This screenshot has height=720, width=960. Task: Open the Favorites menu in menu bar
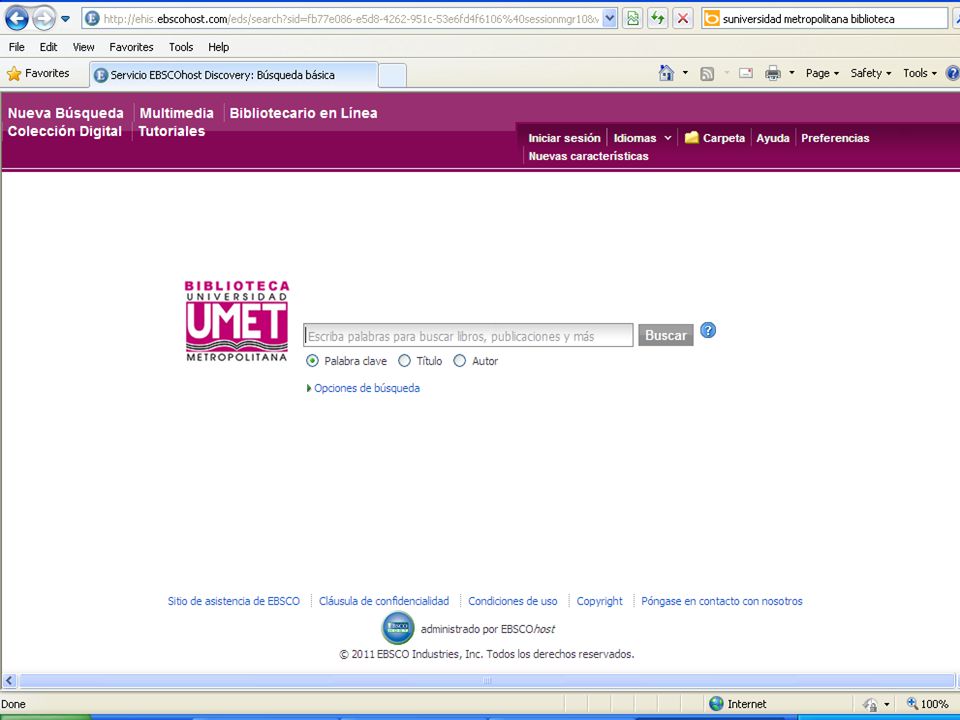point(131,47)
